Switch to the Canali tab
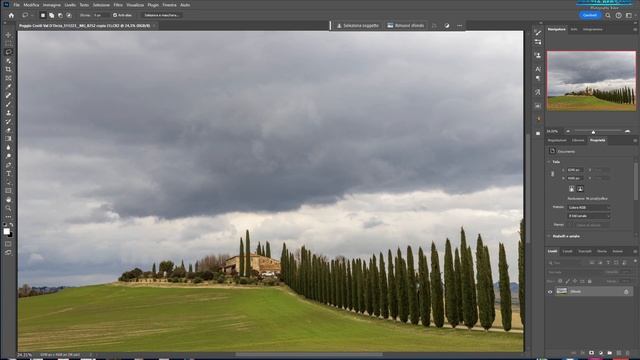The image size is (640, 360). 567,251
